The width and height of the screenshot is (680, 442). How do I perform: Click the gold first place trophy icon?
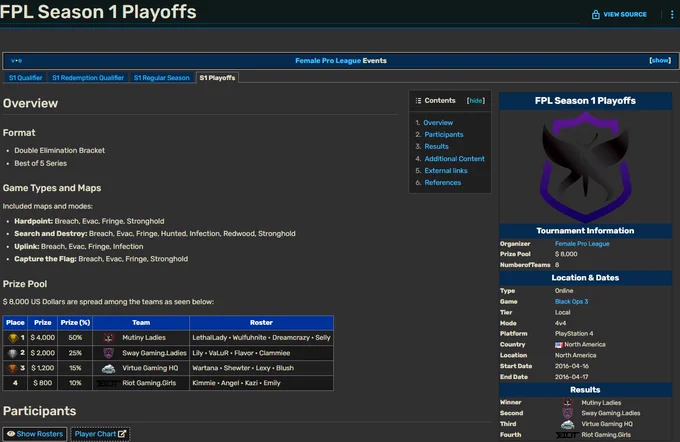pyautogui.click(x=13, y=337)
